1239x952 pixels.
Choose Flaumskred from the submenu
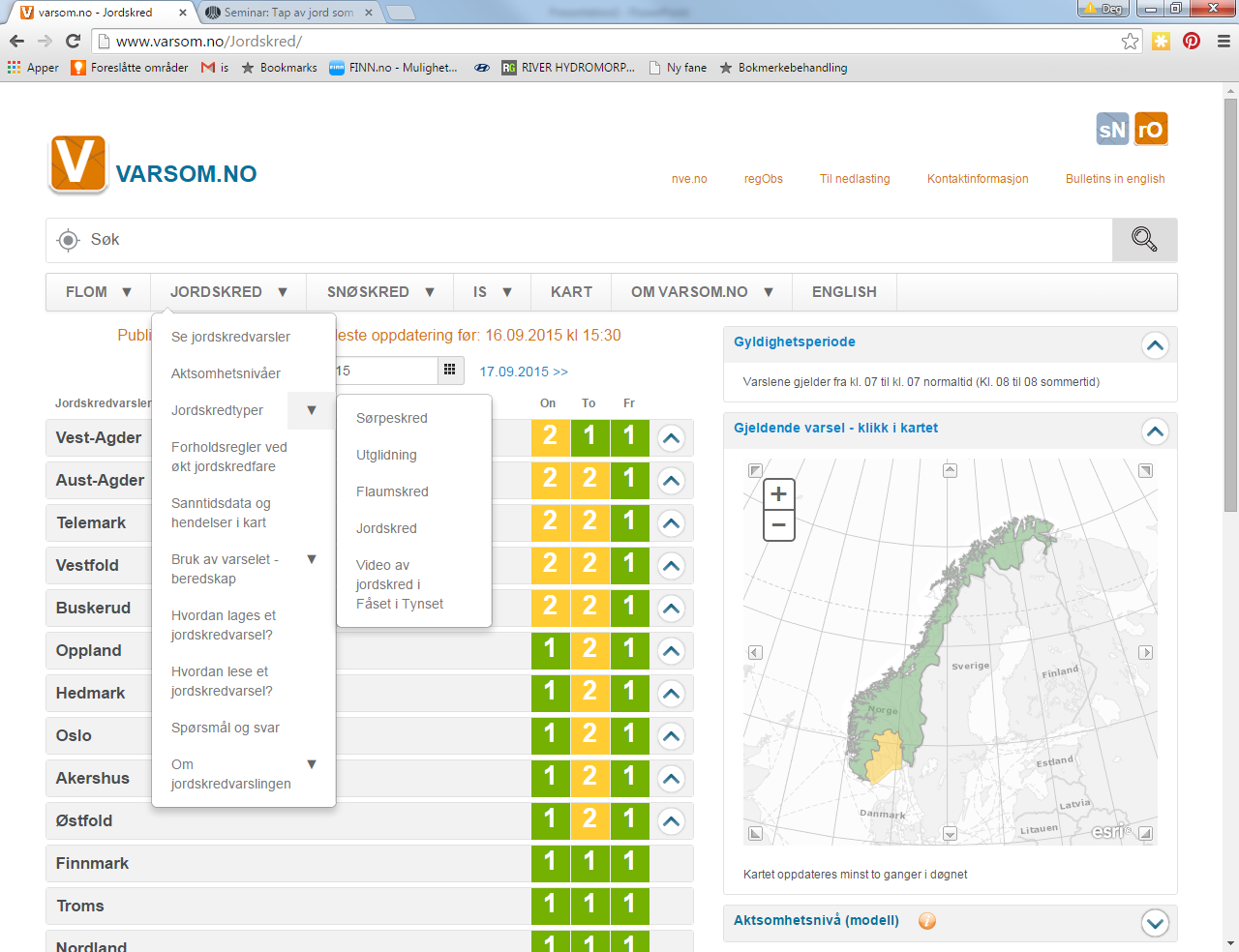click(392, 491)
